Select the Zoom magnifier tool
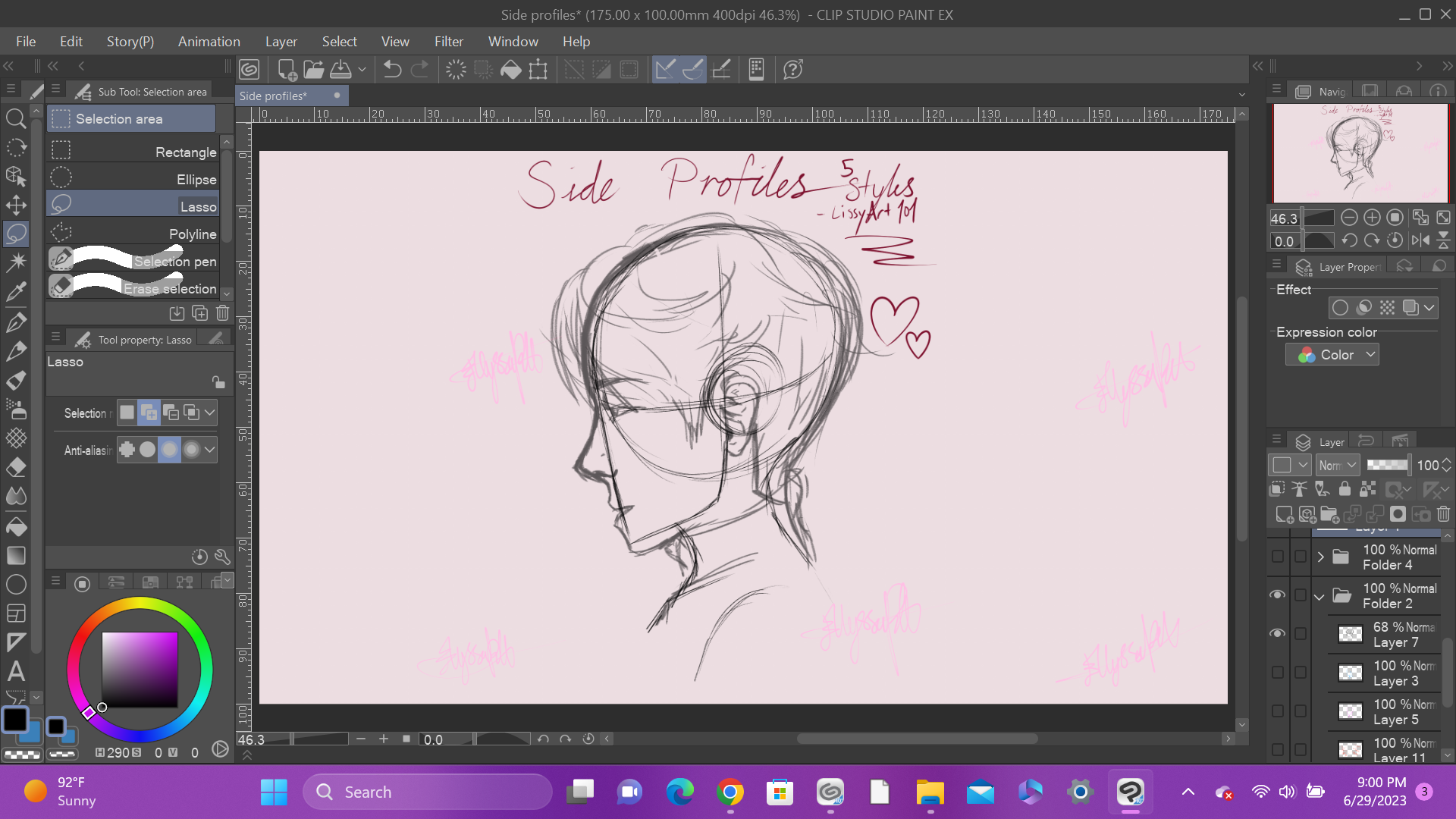 coord(16,118)
